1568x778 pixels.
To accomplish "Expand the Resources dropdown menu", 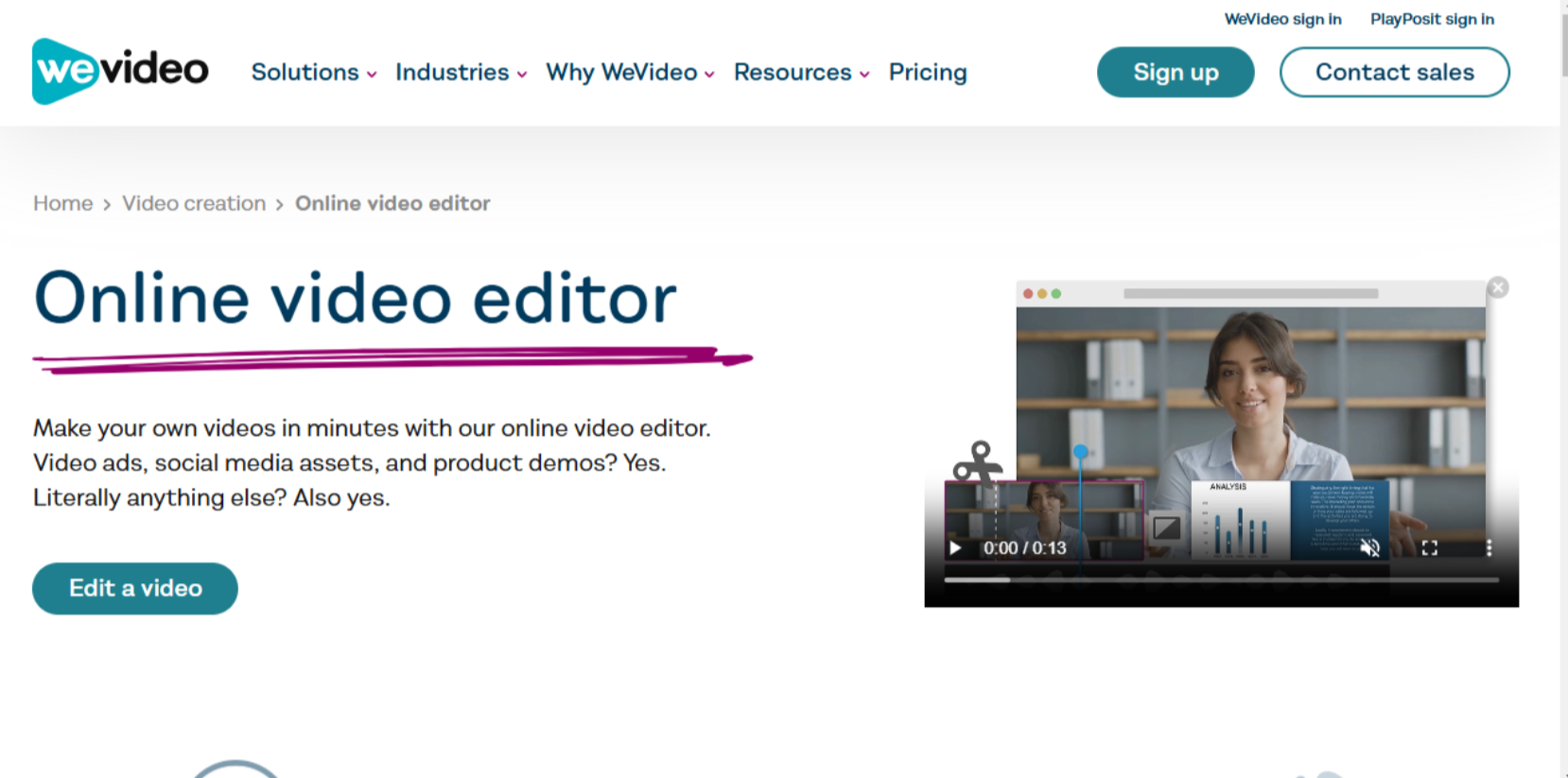I will [801, 73].
